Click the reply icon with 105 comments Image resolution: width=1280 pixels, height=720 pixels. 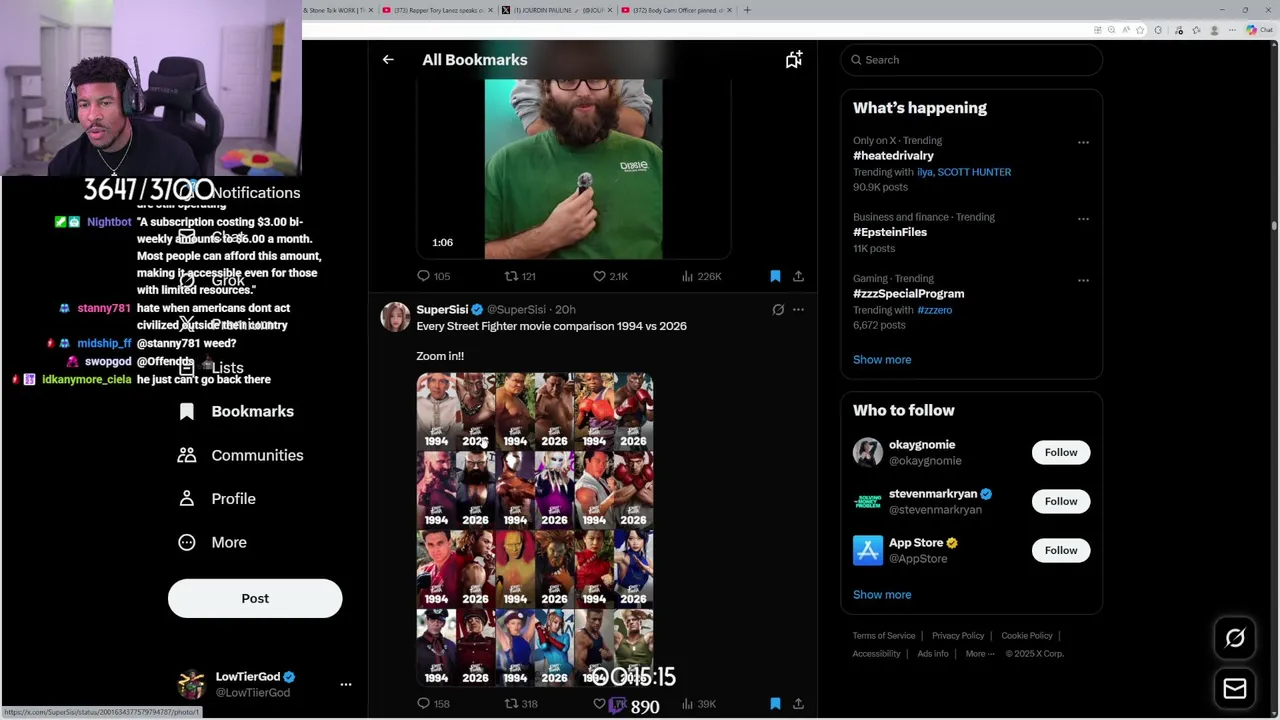pos(423,276)
